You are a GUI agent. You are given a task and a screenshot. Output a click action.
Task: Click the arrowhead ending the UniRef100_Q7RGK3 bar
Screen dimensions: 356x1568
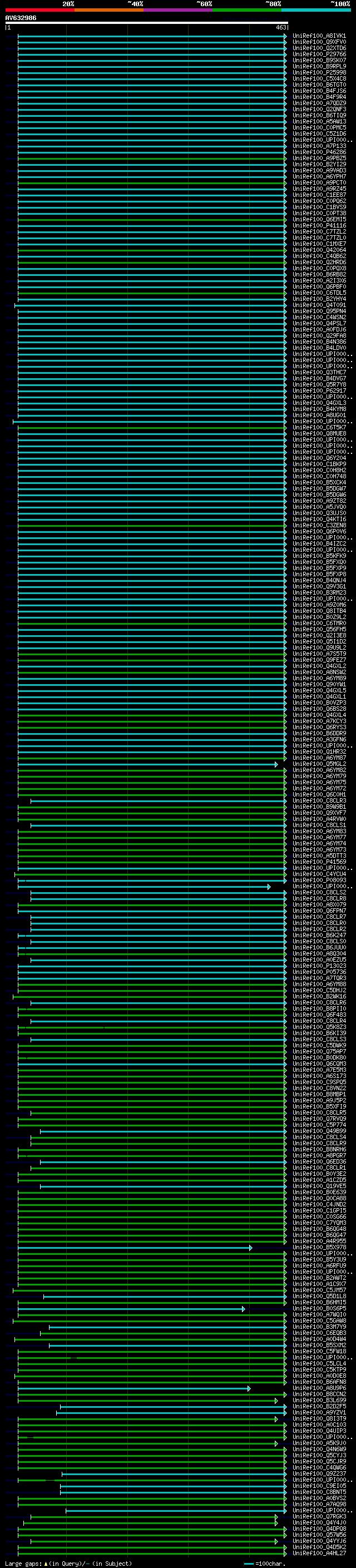tap(276, 1516)
